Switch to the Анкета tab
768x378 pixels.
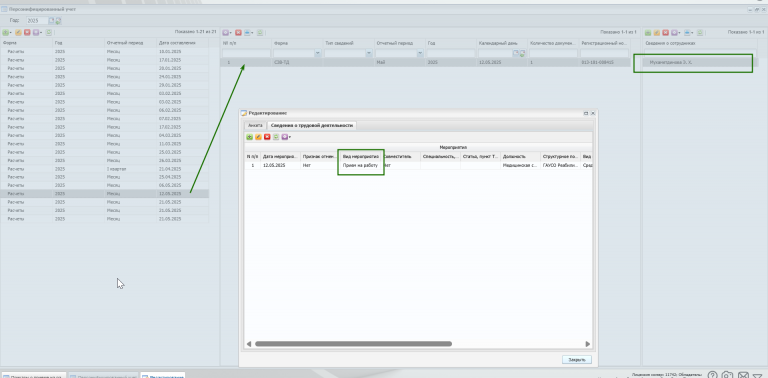[256, 125]
